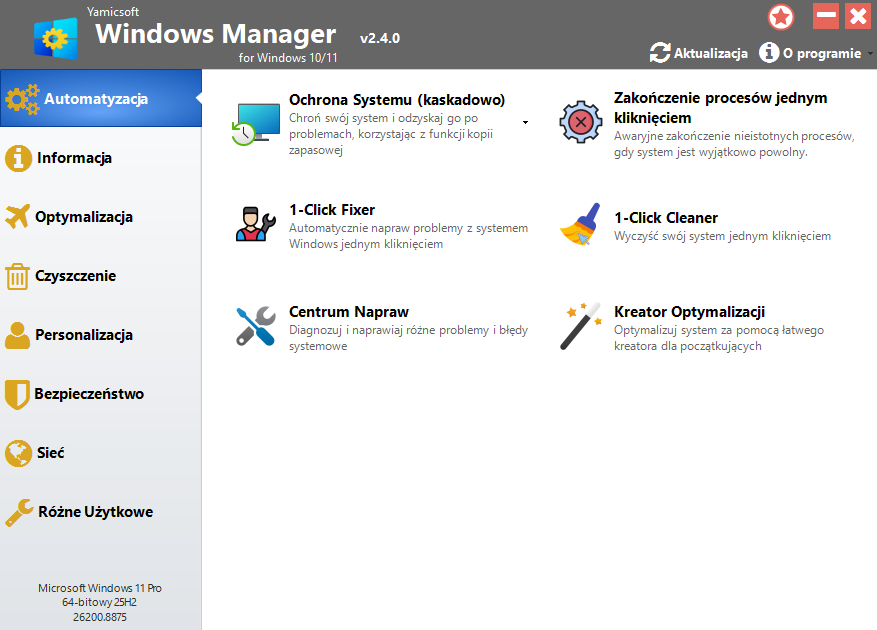Viewport: 877px width, 630px height.
Task: Click the O programie text button
Action: pyautogui.click(x=822, y=54)
